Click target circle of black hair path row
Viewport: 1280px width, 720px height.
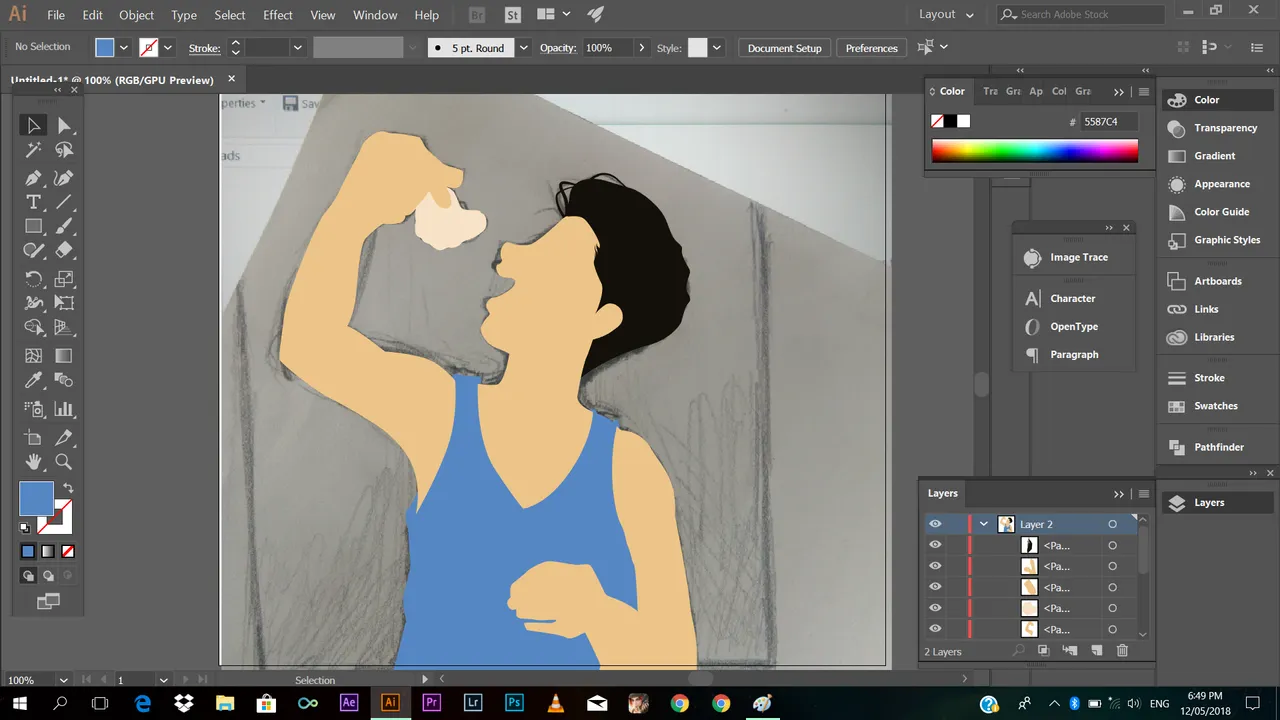point(1112,545)
